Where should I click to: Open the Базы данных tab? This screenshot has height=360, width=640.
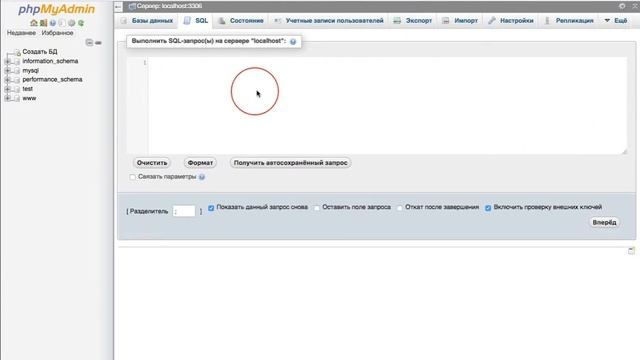147,20
